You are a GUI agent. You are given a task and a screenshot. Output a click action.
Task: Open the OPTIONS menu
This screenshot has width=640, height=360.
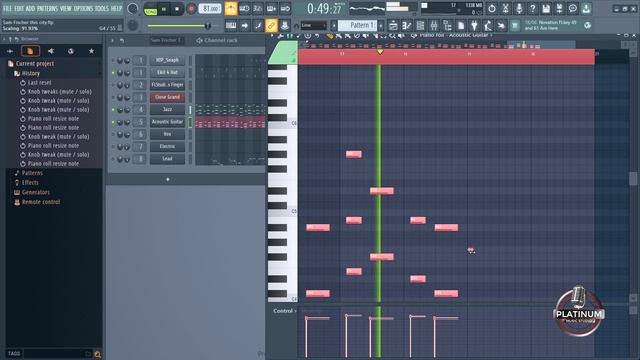83,8
